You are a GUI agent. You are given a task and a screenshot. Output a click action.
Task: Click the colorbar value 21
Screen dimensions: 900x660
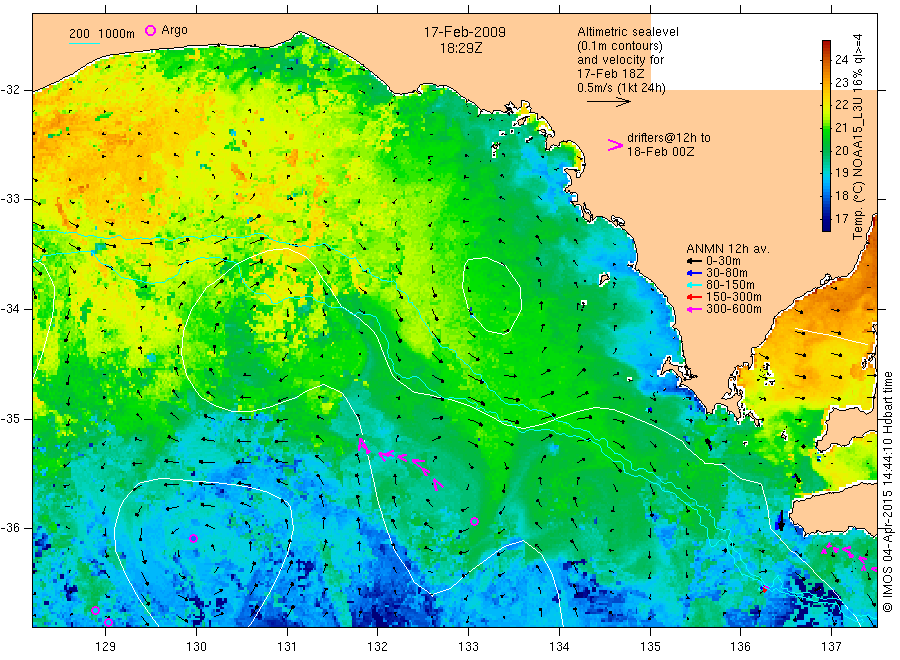tap(841, 127)
